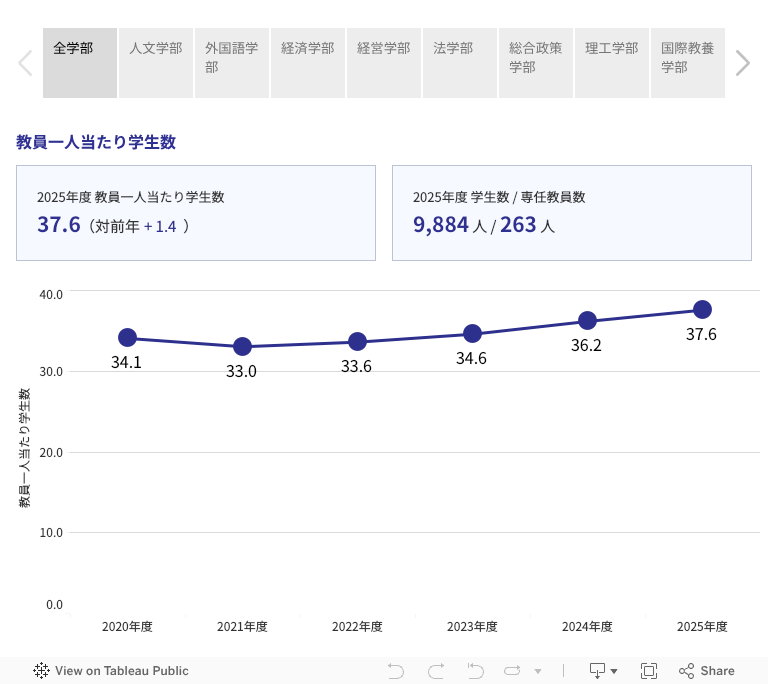Screen dimensions: 768x684
Task: Click the Undo icon in Tableau toolbar
Action: pyautogui.click(x=396, y=671)
